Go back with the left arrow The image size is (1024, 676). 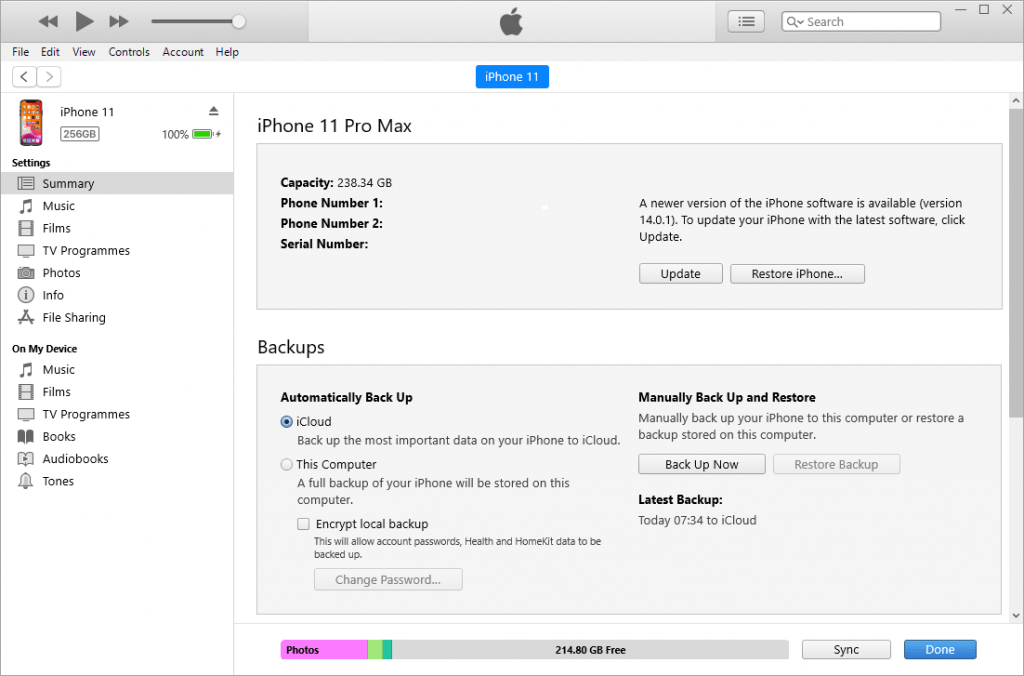tap(24, 76)
